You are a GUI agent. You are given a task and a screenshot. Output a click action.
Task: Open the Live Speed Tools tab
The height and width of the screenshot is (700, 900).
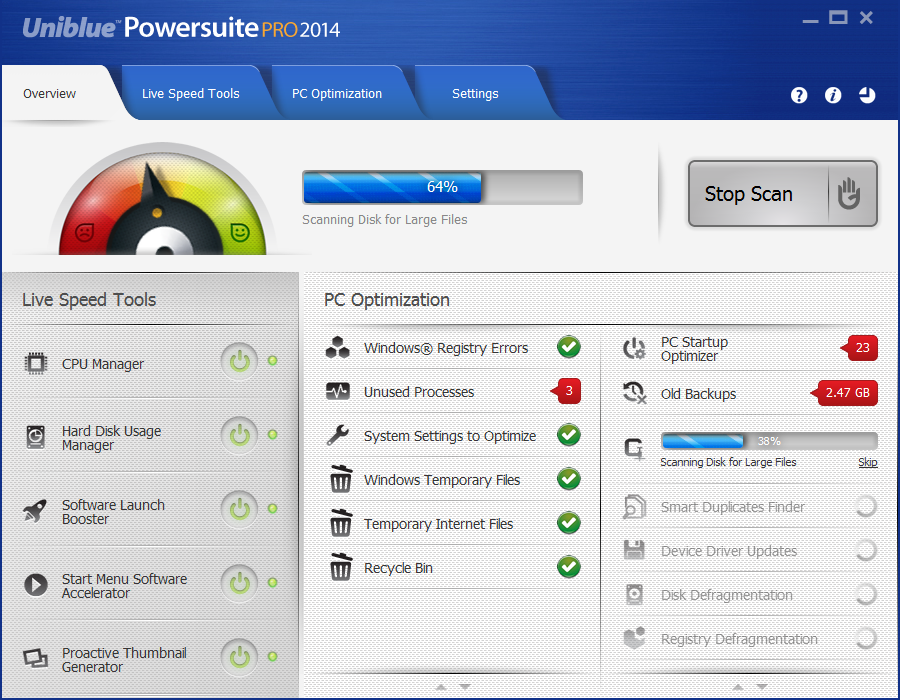coord(191,94)
